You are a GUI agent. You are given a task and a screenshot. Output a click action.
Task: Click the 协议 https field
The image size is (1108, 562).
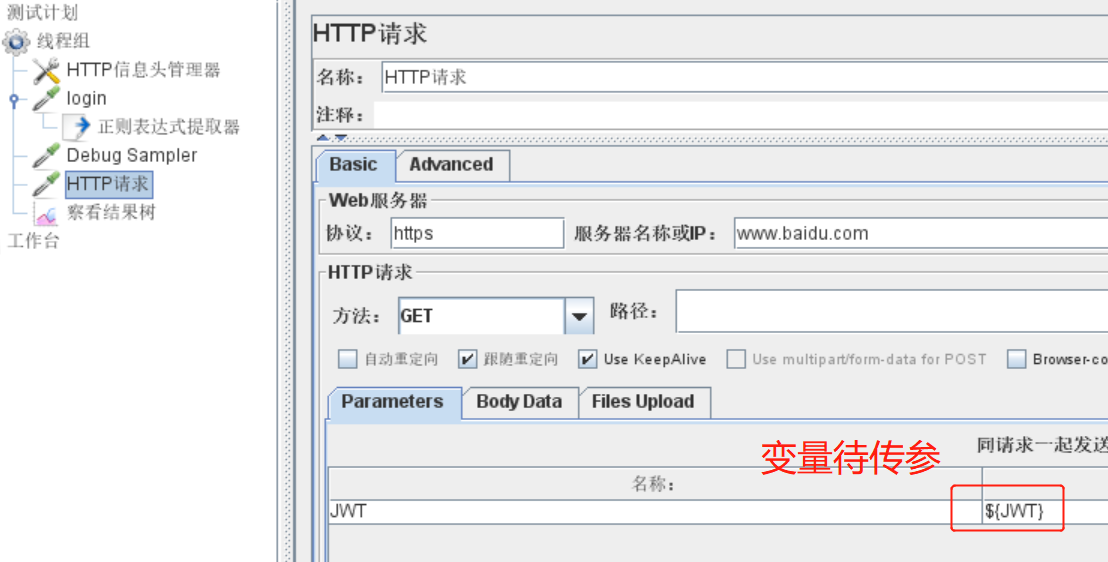[x=477, y=233]
